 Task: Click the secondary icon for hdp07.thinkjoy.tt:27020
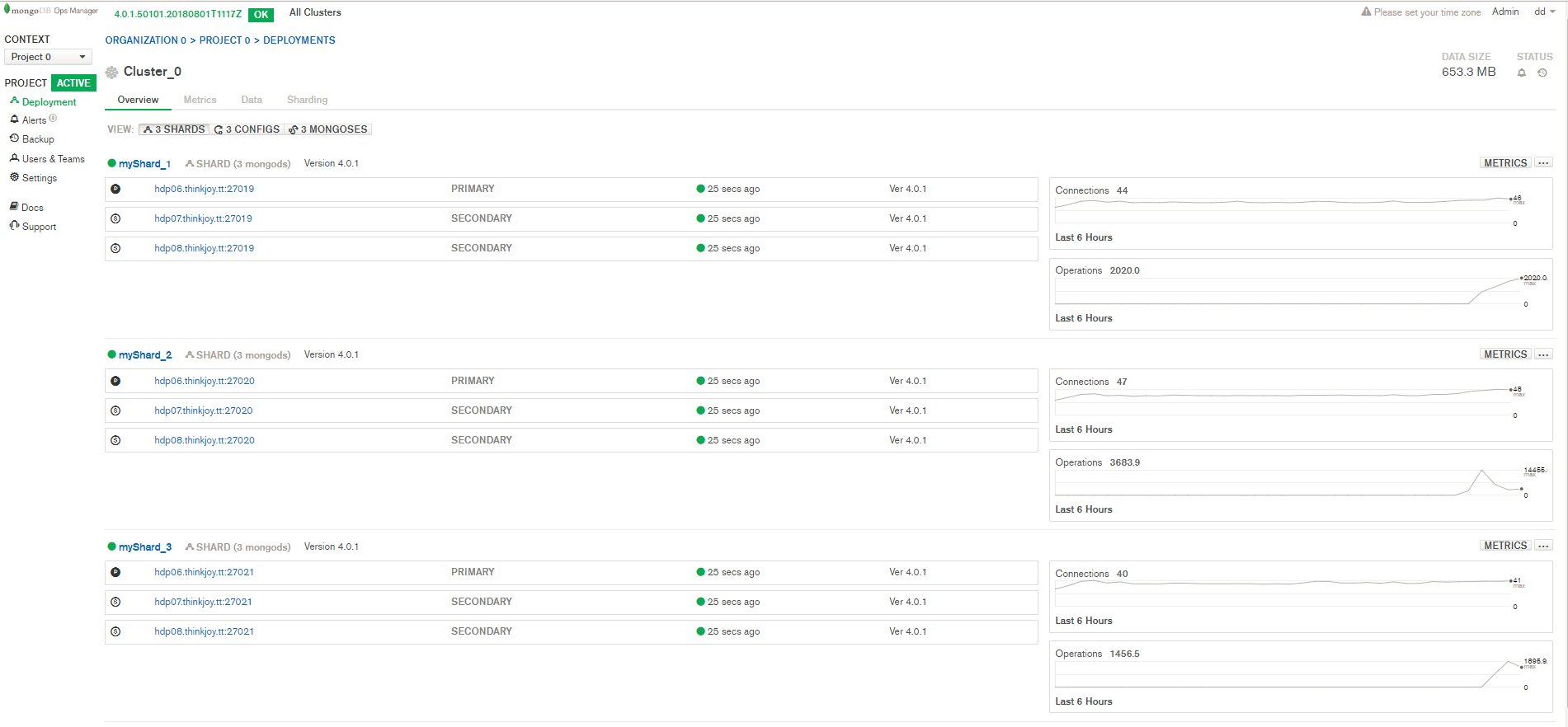(115, 410)
